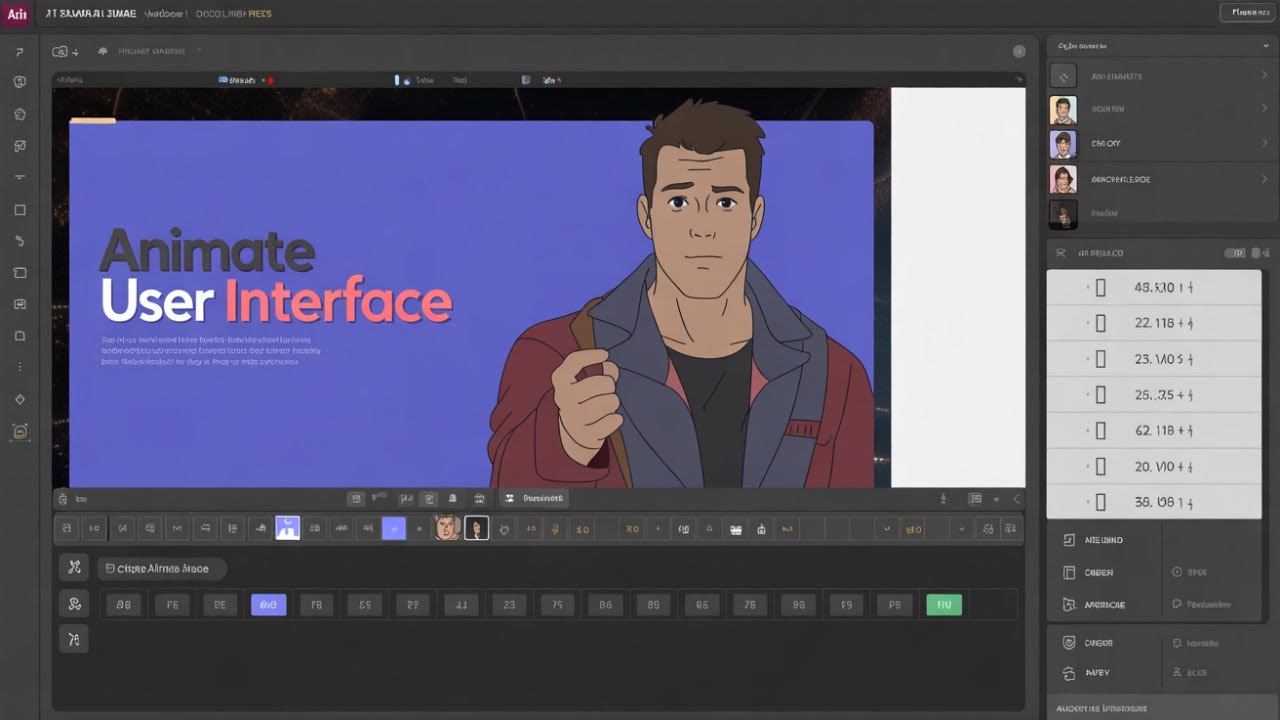
Task: Toggle checkbox in the '20. VI0' row
Action: click(1101, 467)
